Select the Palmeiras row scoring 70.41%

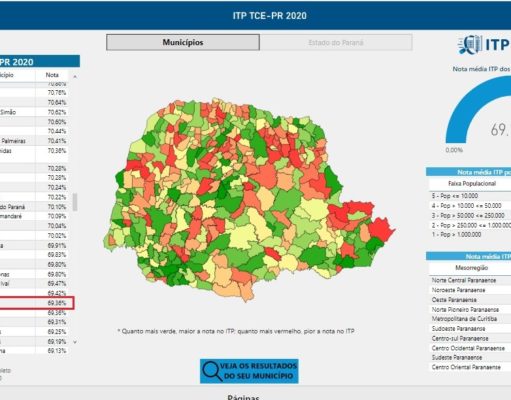click(34, 141)
